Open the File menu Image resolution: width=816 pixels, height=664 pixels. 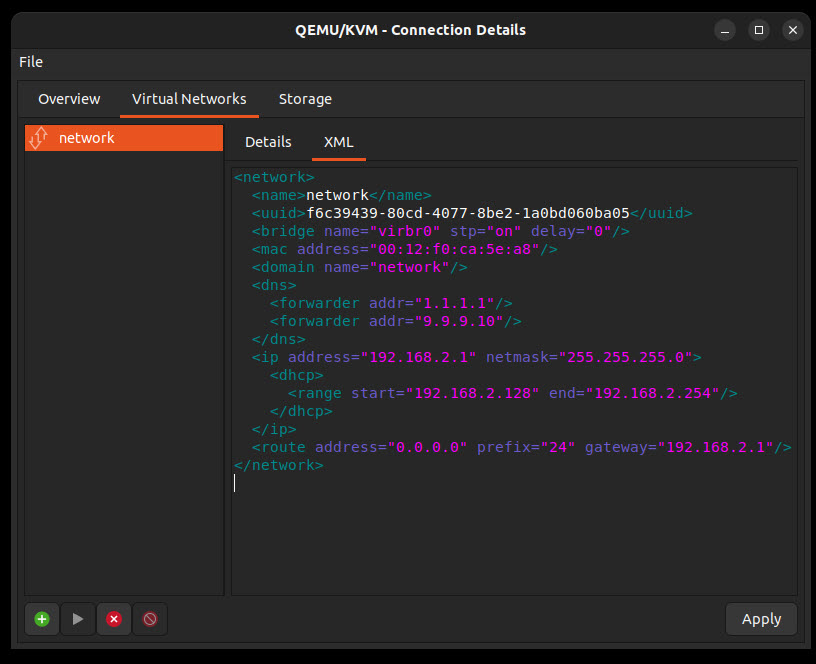(x=31, y=62)
